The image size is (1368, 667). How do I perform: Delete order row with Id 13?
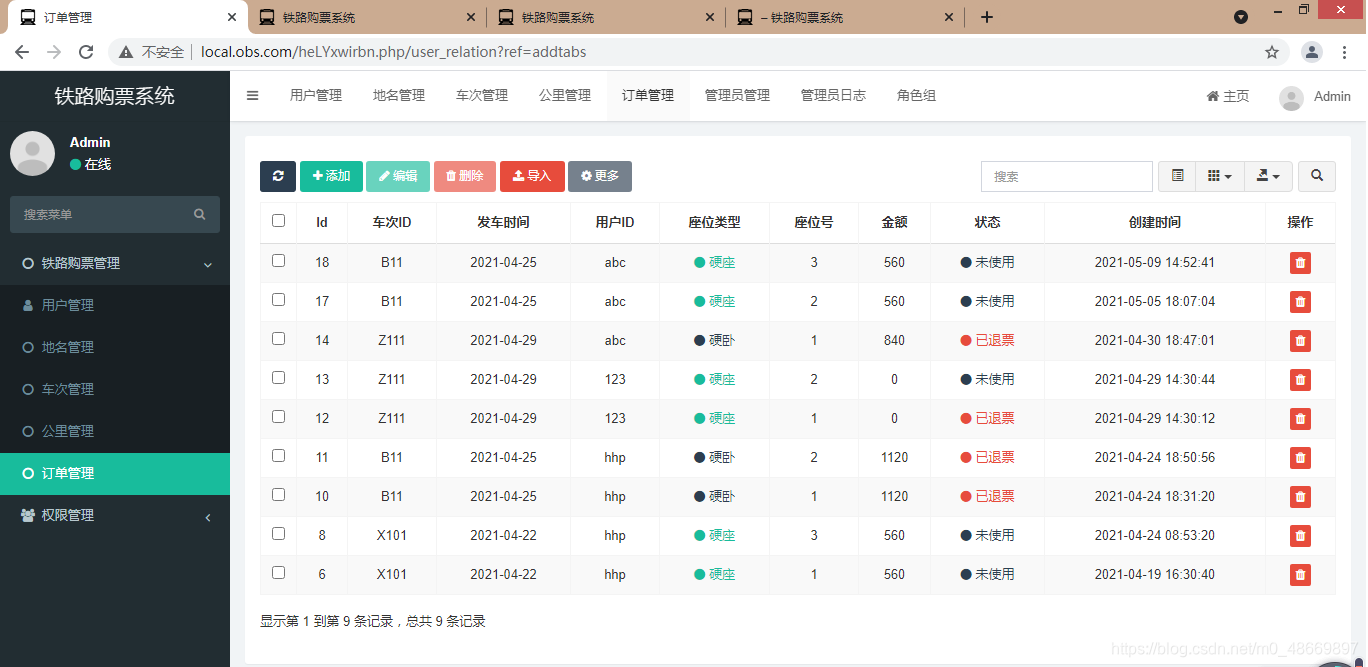click(1300, 380)
